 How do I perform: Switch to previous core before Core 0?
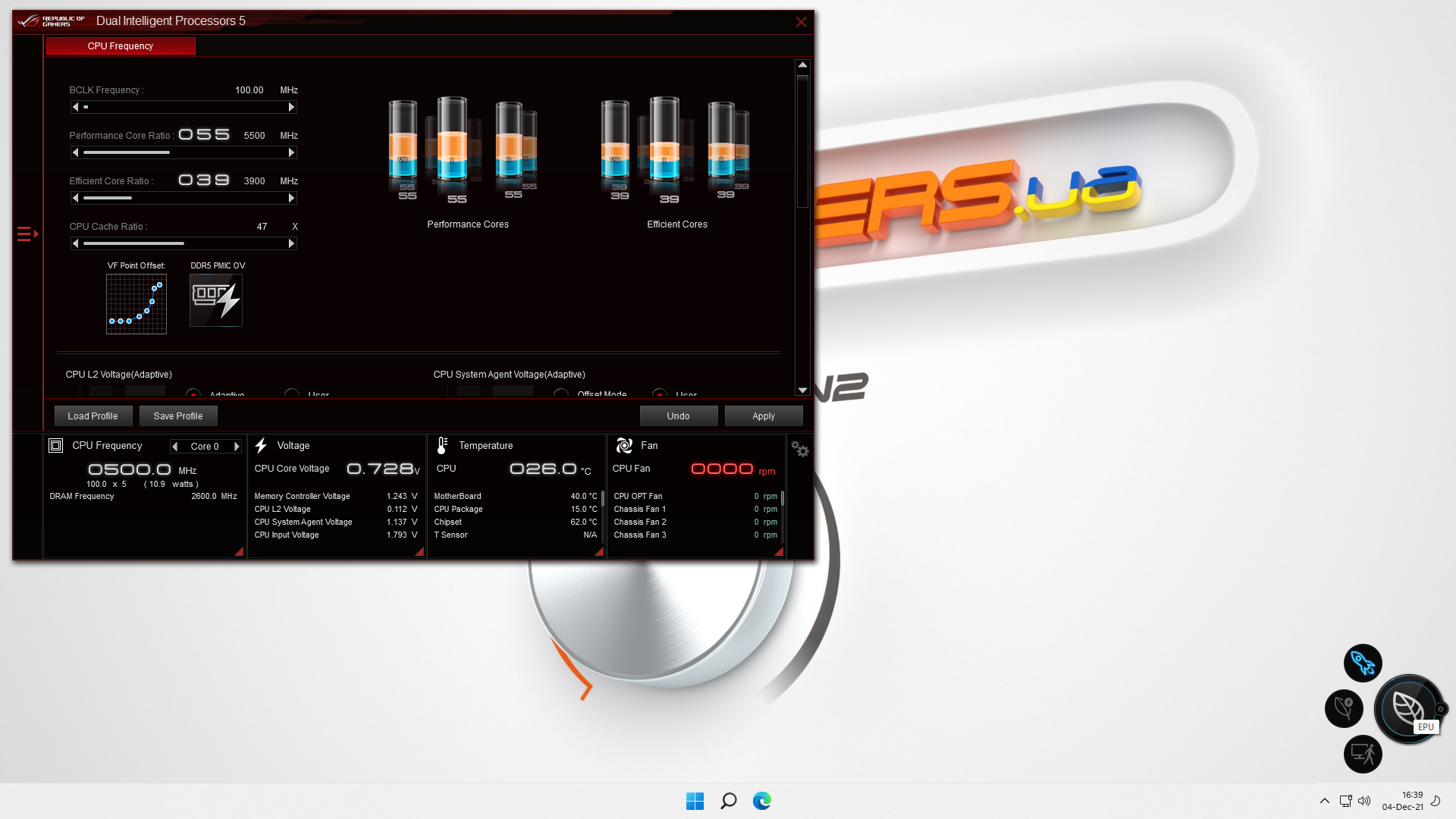(175, 447)
